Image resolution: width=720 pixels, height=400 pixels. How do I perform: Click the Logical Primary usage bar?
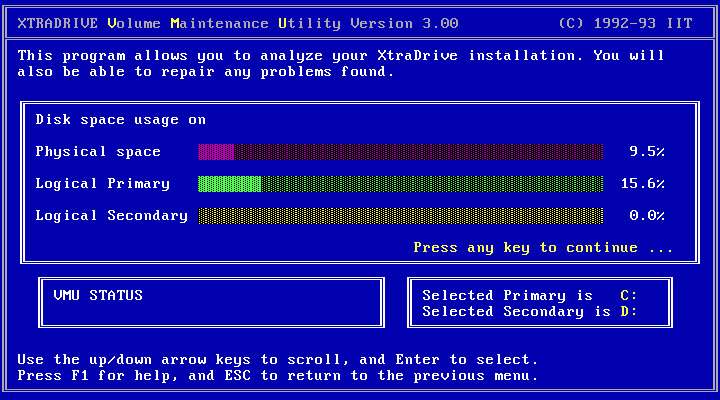pos(400,184)
